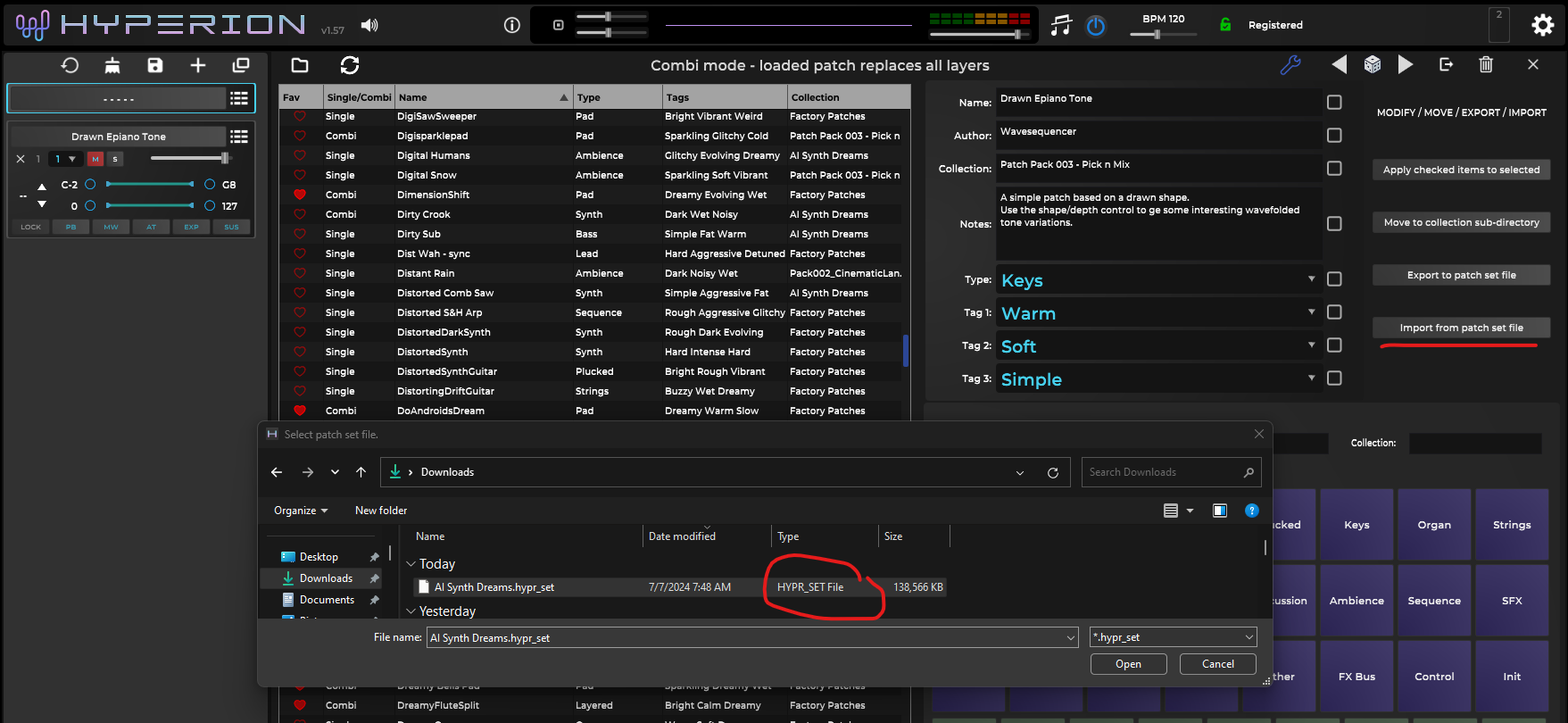Open the Tag 2 dropdown showing Soft
Screen dimensions: 1568x723
pos(1158,345)
